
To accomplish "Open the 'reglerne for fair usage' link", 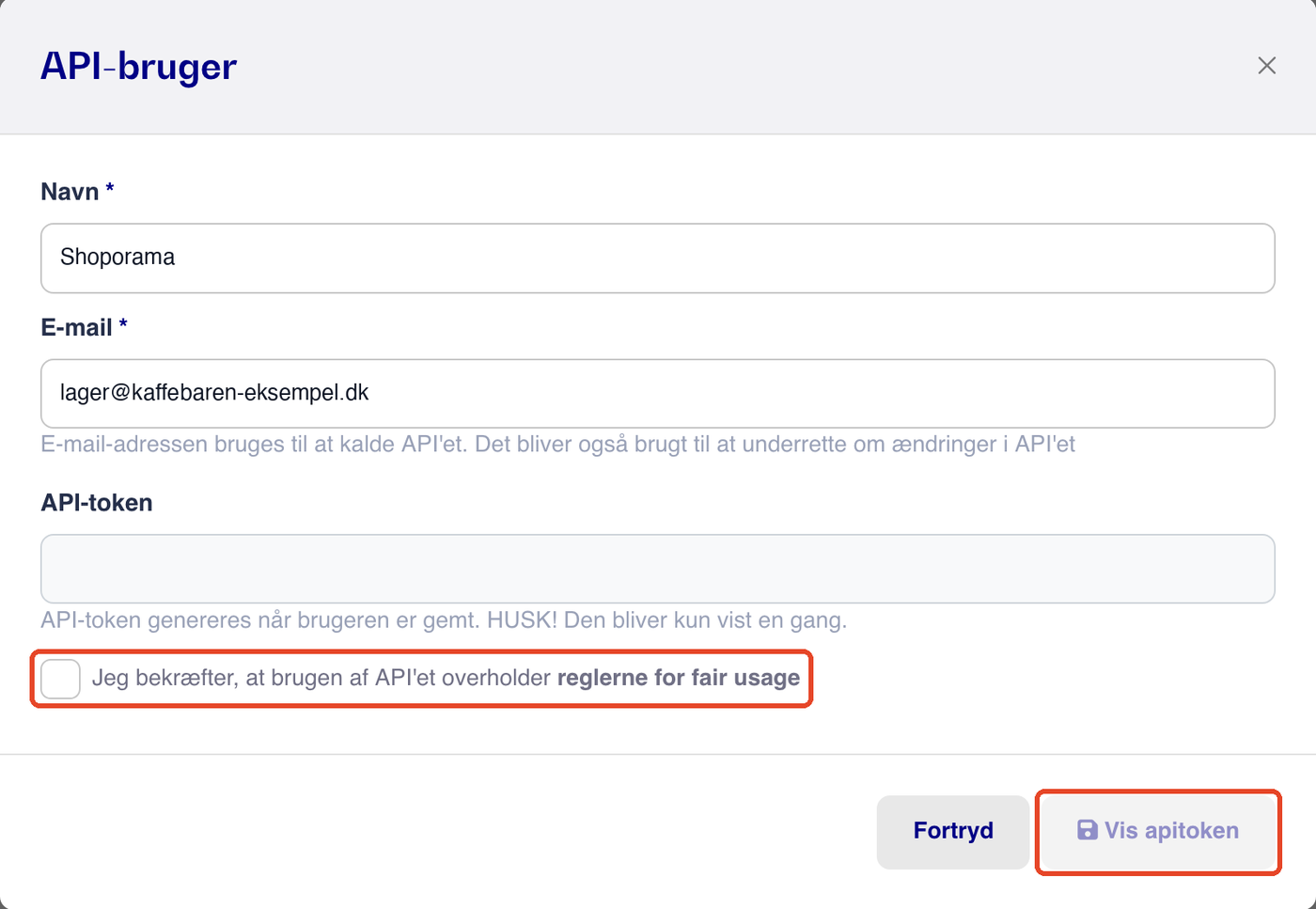I will point(679,678).
